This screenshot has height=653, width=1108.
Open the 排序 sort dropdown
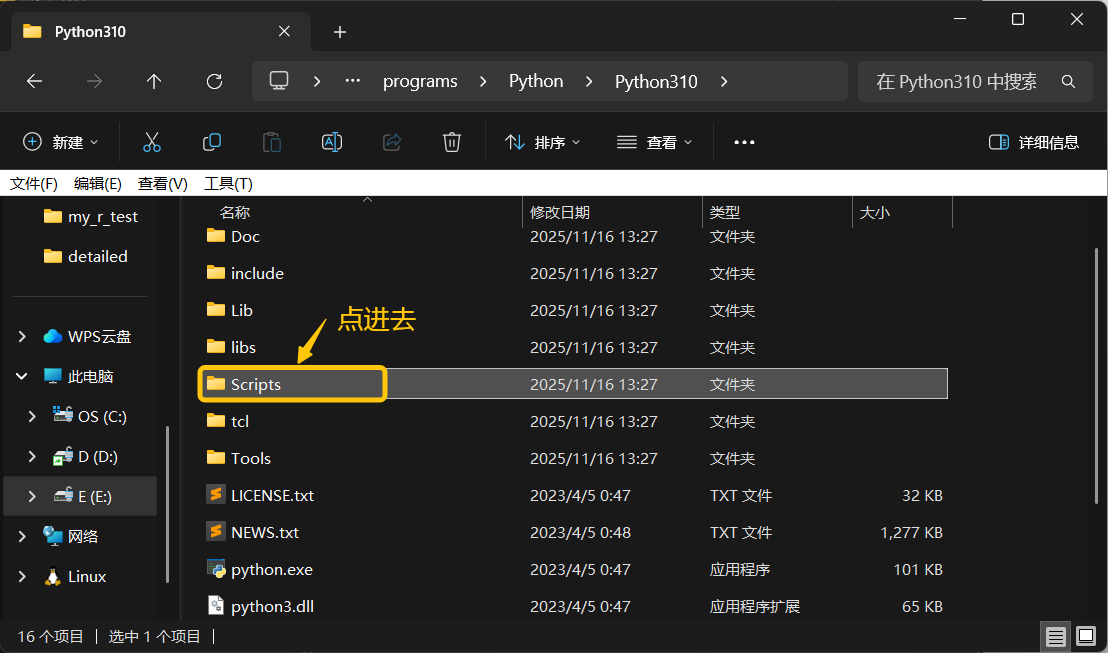pyautogui.click(x=543, y=142)
